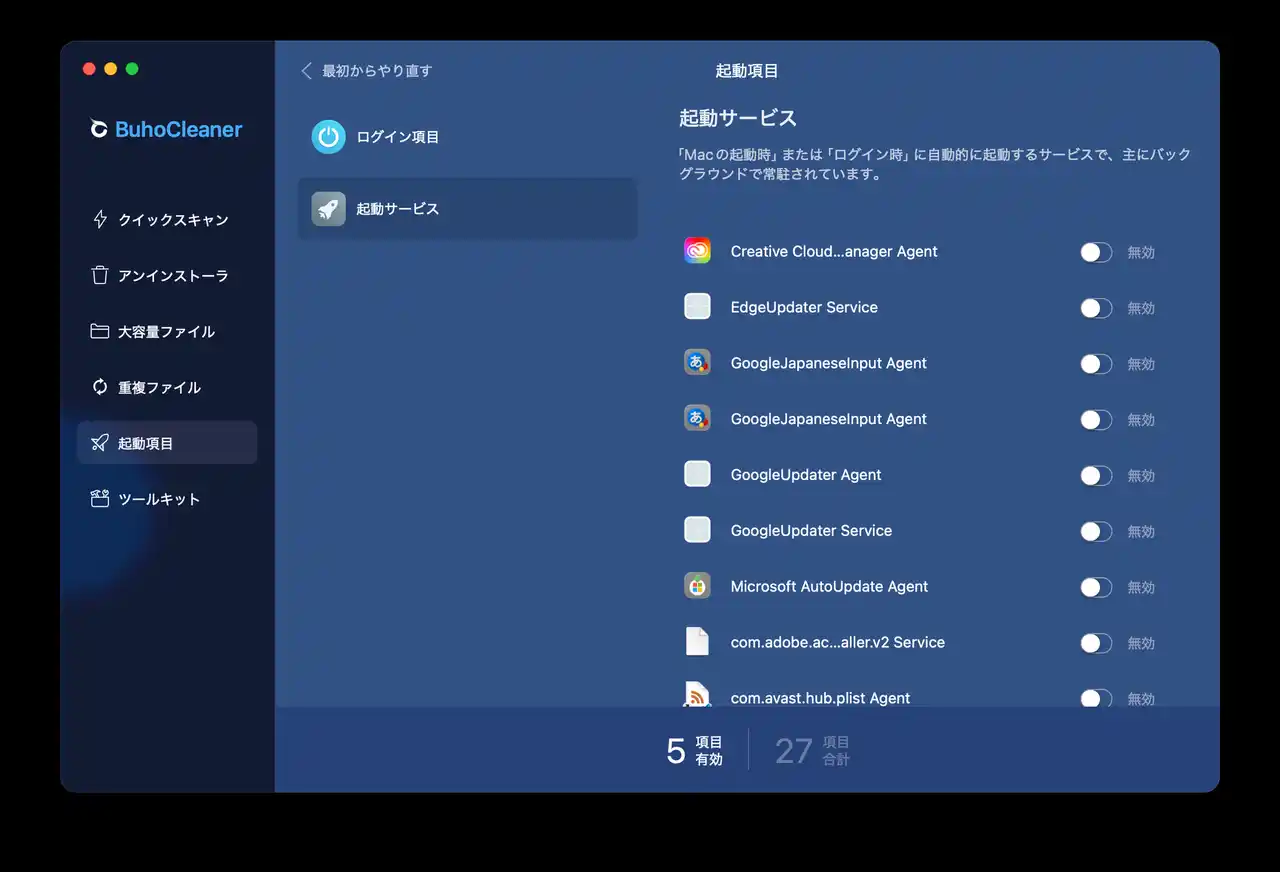Toggle Creative Cloud Manager Agent switch
Image resolution: width=1280 pixels, height=872 pixels.
click(1096, 252)
